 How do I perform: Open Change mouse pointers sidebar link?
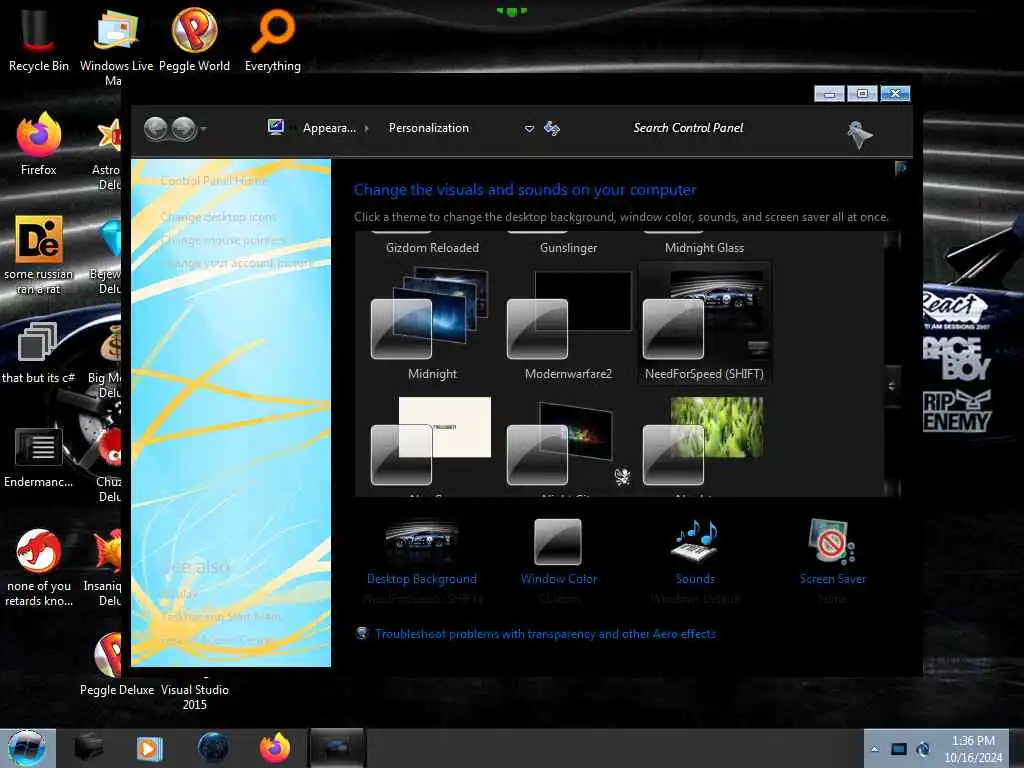coord(223,240)
